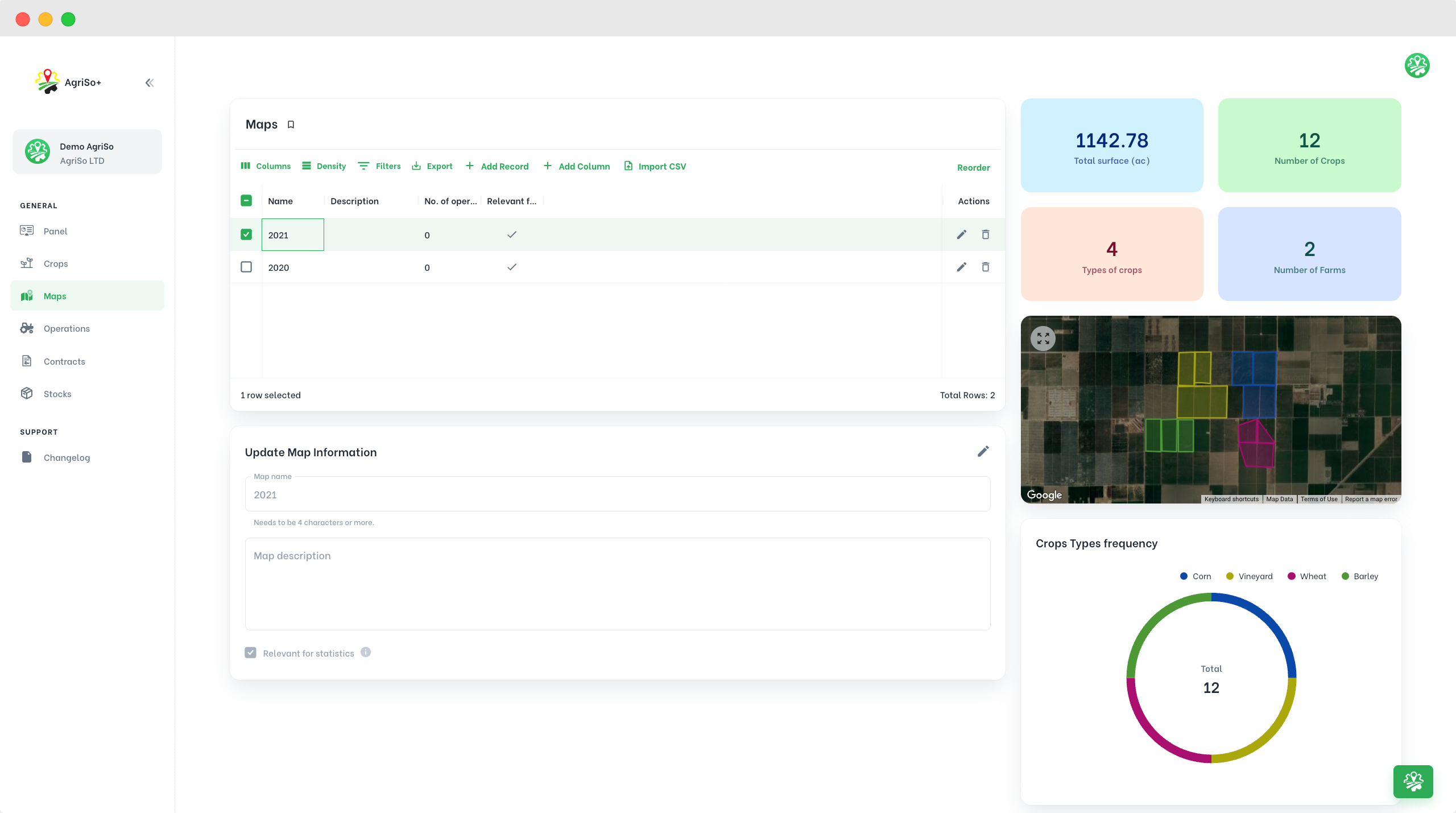This screenshot has height=813, width=1456.
Task: Click the Map description text field
Action: coord(617,584)
